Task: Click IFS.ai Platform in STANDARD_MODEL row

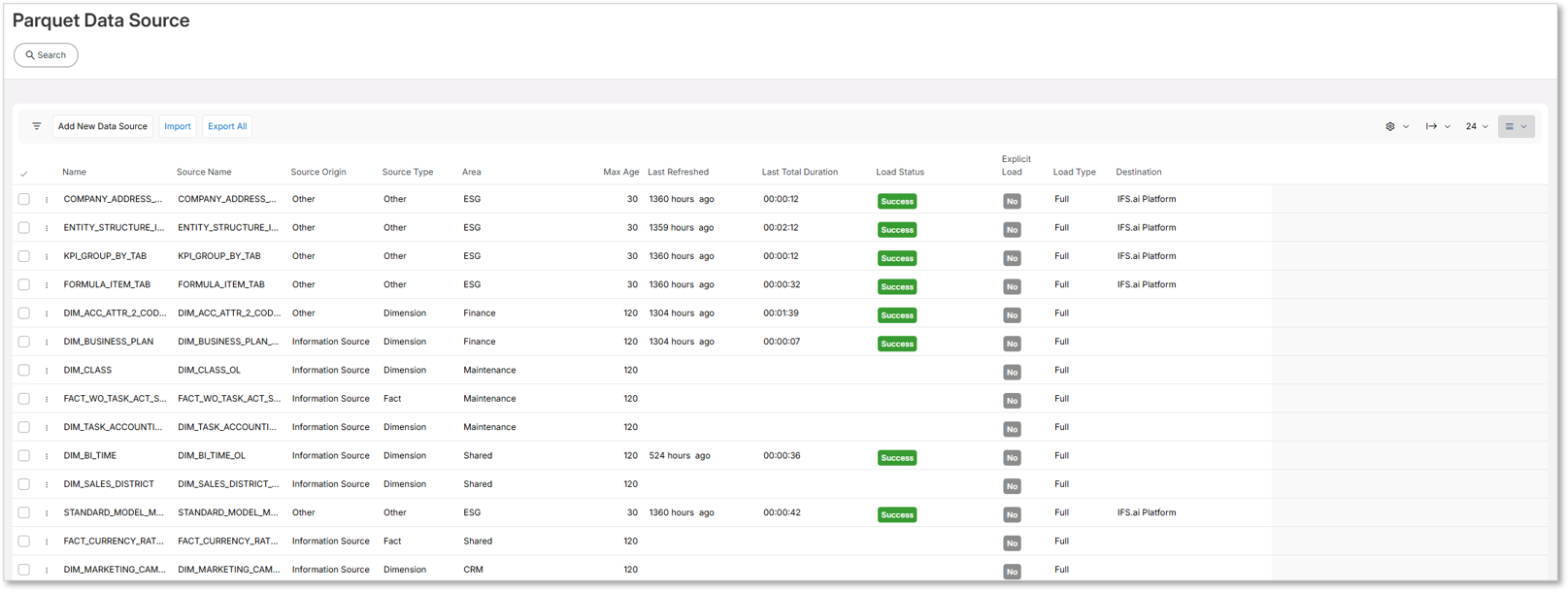Action: pyautogui.click(x=1147, y=512)
